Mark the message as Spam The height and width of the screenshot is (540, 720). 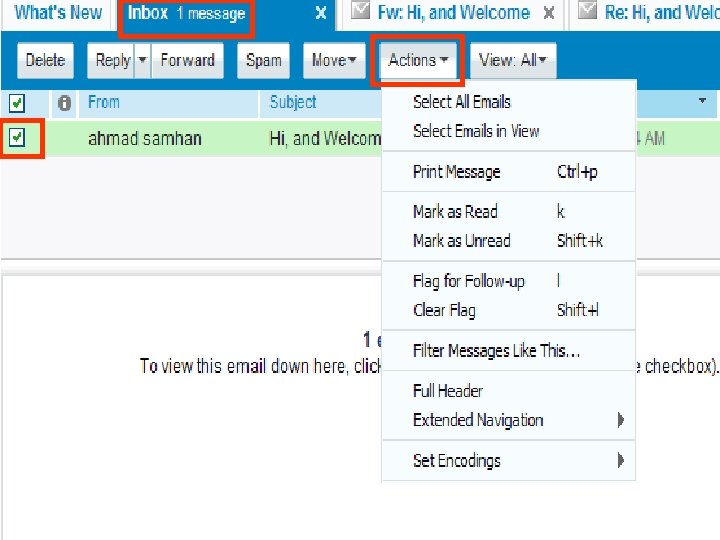(x=264, y=60)
